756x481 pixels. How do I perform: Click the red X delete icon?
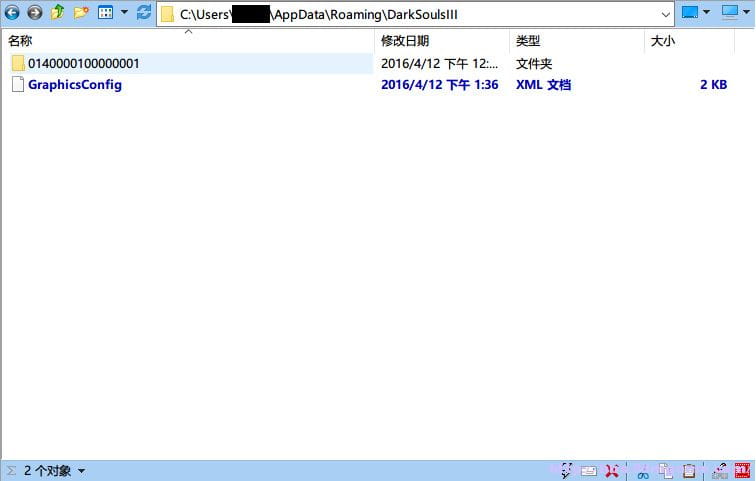point(612,471)
